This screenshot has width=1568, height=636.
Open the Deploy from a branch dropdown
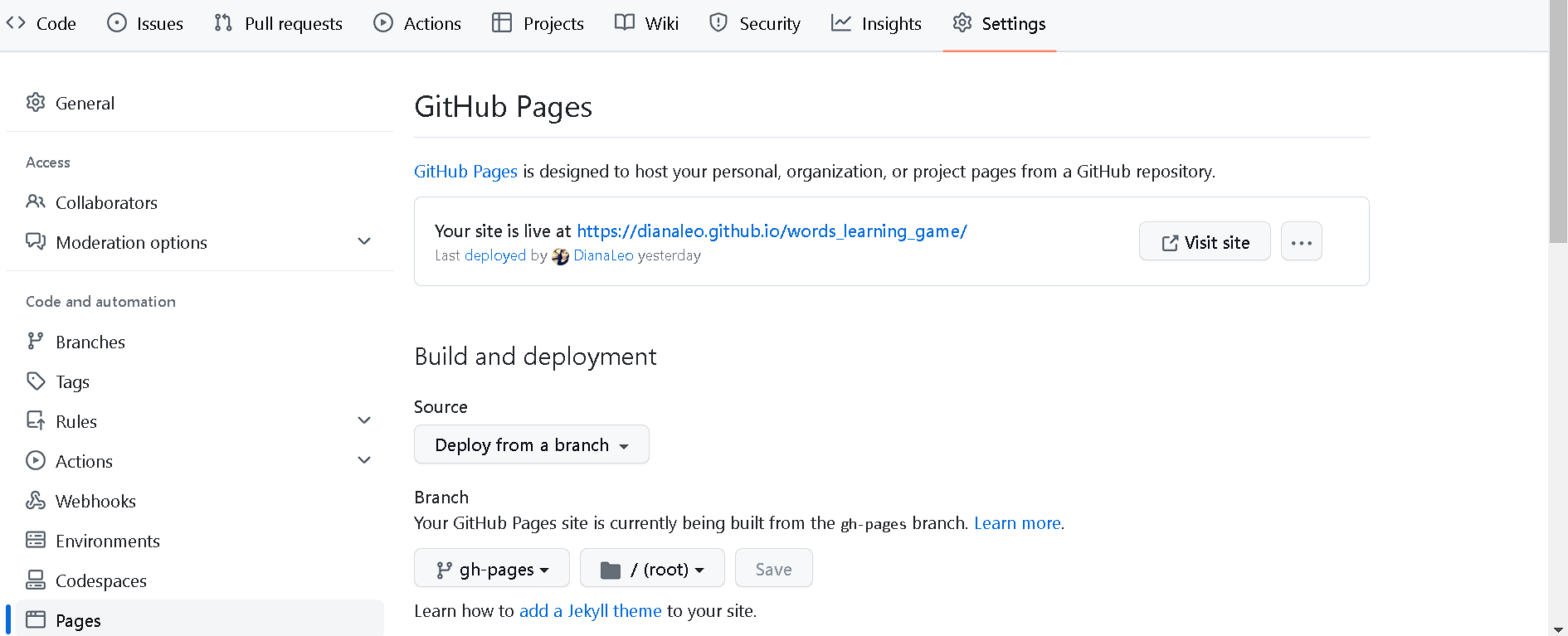pyautogui.click(x=532, y=444)
